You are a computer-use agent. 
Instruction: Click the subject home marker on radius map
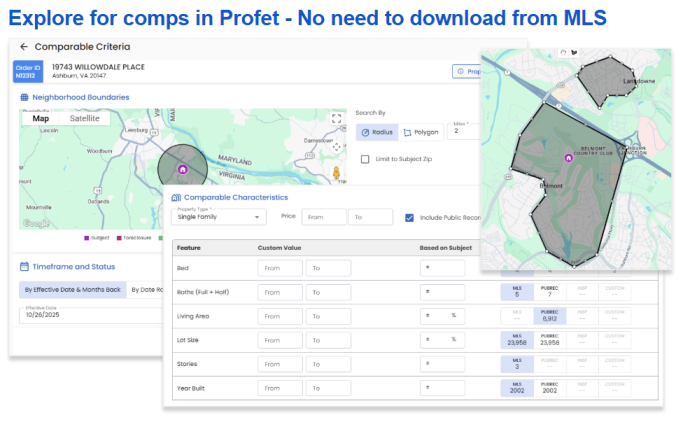pyautogui.click(x=182, y=170)
